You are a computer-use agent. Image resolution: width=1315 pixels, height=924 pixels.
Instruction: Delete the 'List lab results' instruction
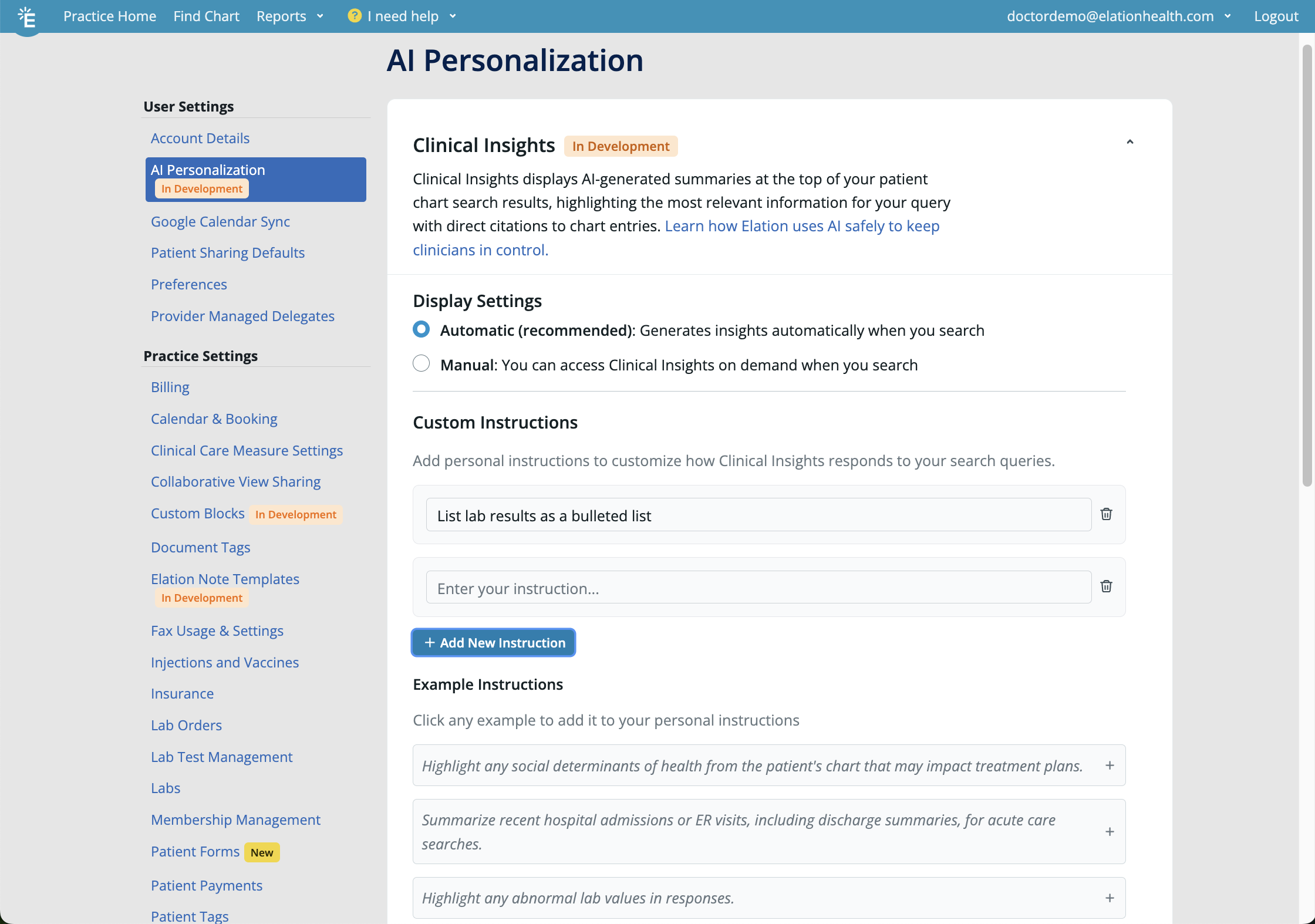[x=1106, y=514]
